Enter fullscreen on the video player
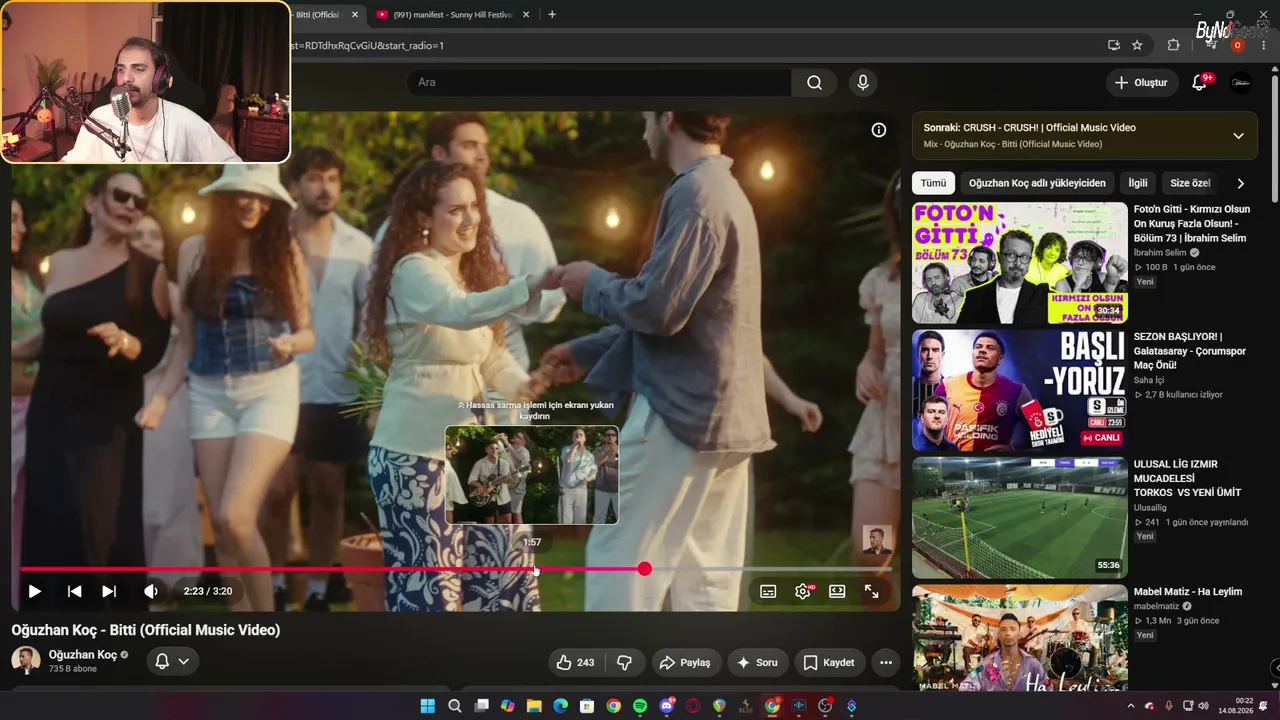This screenshot has height=720, width=1280. [872, 591]
